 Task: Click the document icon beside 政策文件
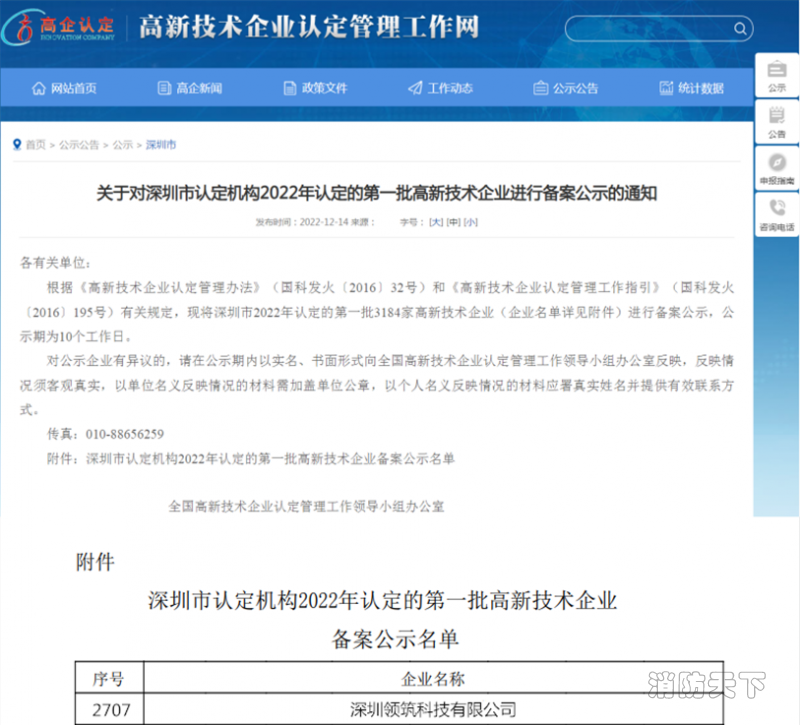coord(289,88)
